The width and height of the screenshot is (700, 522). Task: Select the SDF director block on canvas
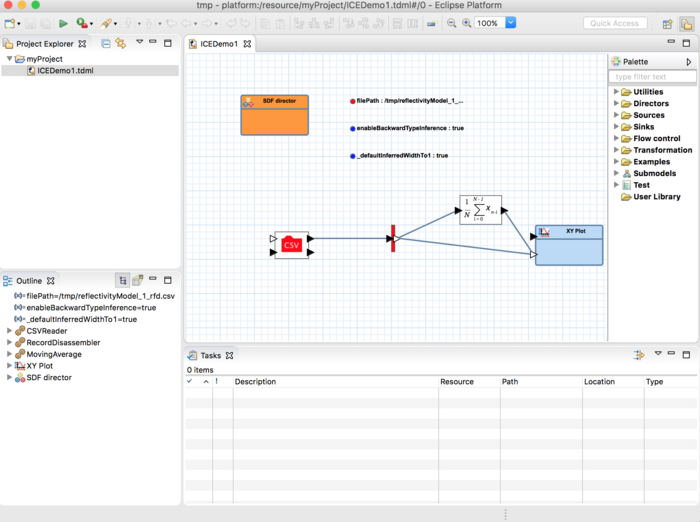275,115
